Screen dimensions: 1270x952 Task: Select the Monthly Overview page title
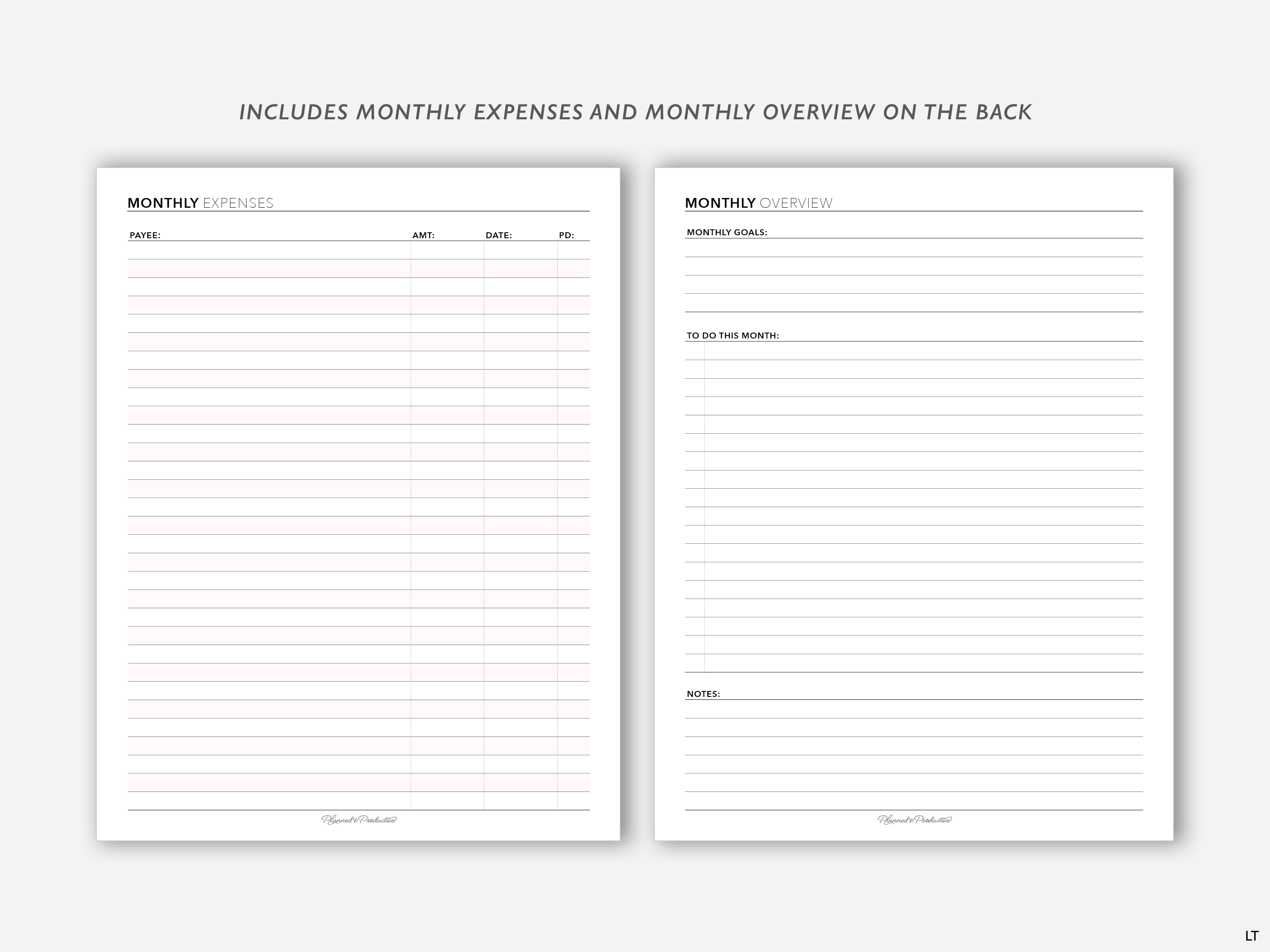point(759,203)
